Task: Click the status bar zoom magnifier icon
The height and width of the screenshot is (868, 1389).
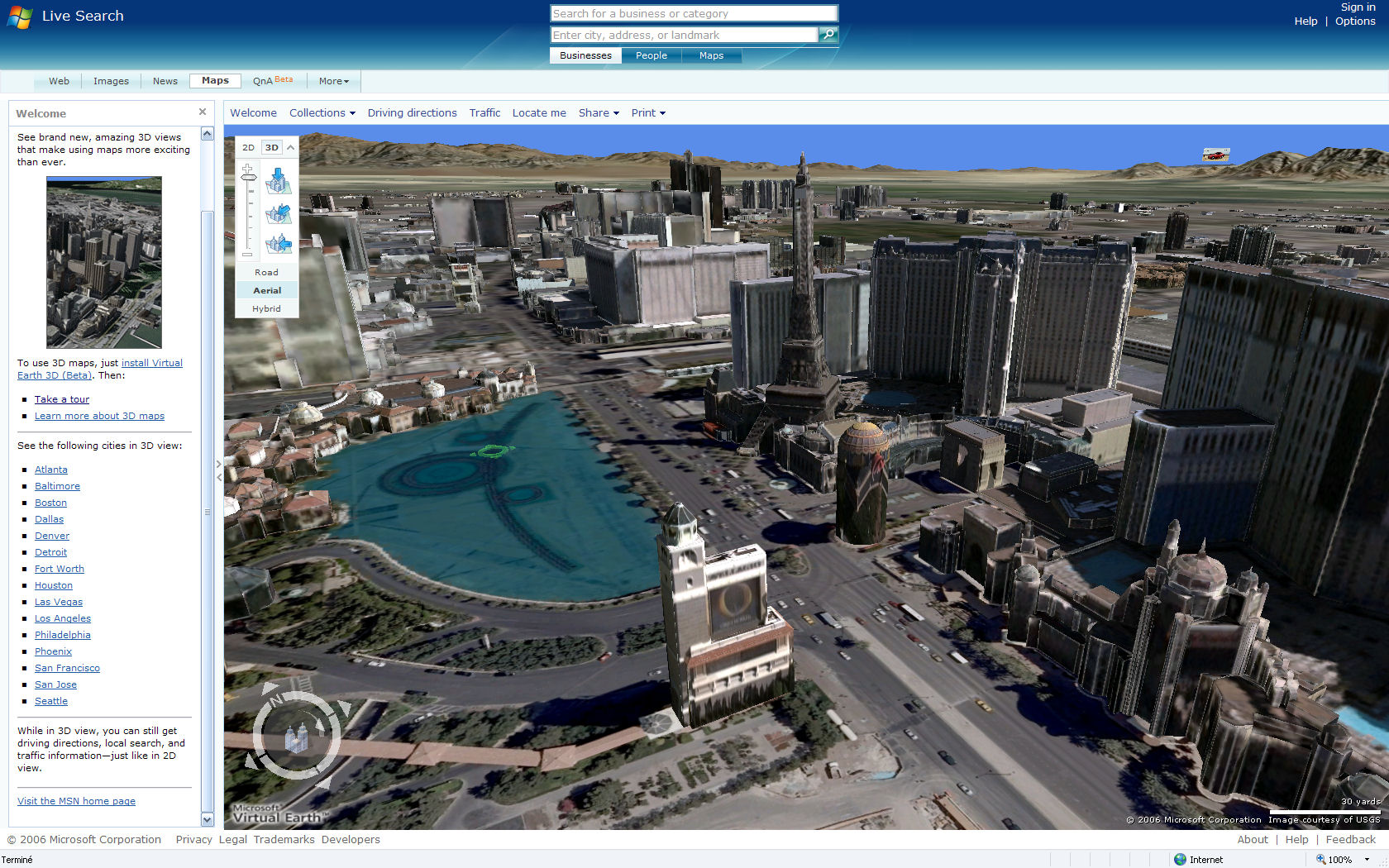Action: [1320, 860]
